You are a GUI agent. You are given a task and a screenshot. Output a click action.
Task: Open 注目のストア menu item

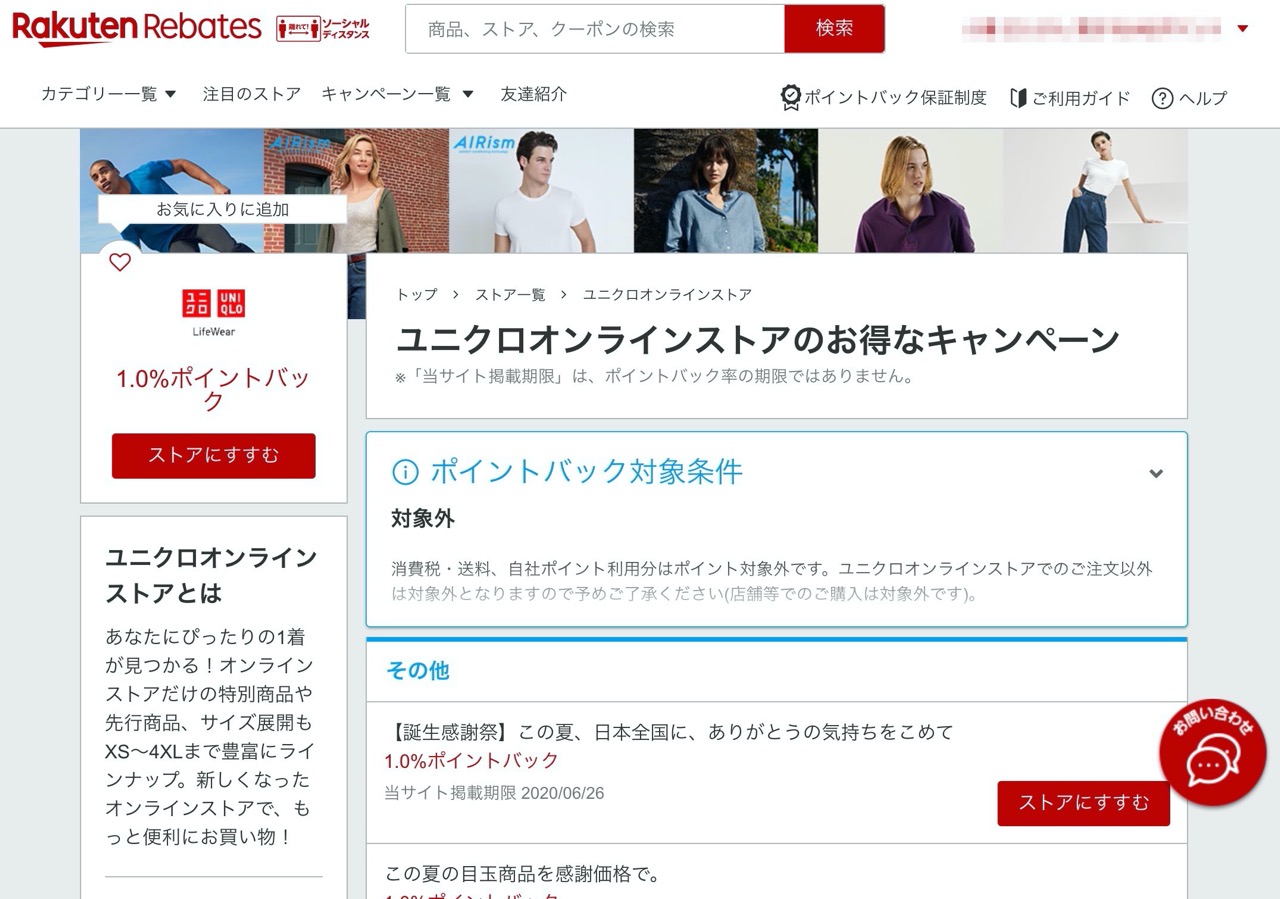[252, 94]
